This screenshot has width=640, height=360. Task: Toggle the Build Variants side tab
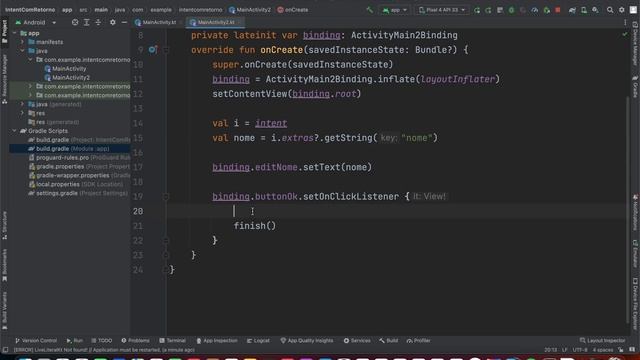pos(4,310)
